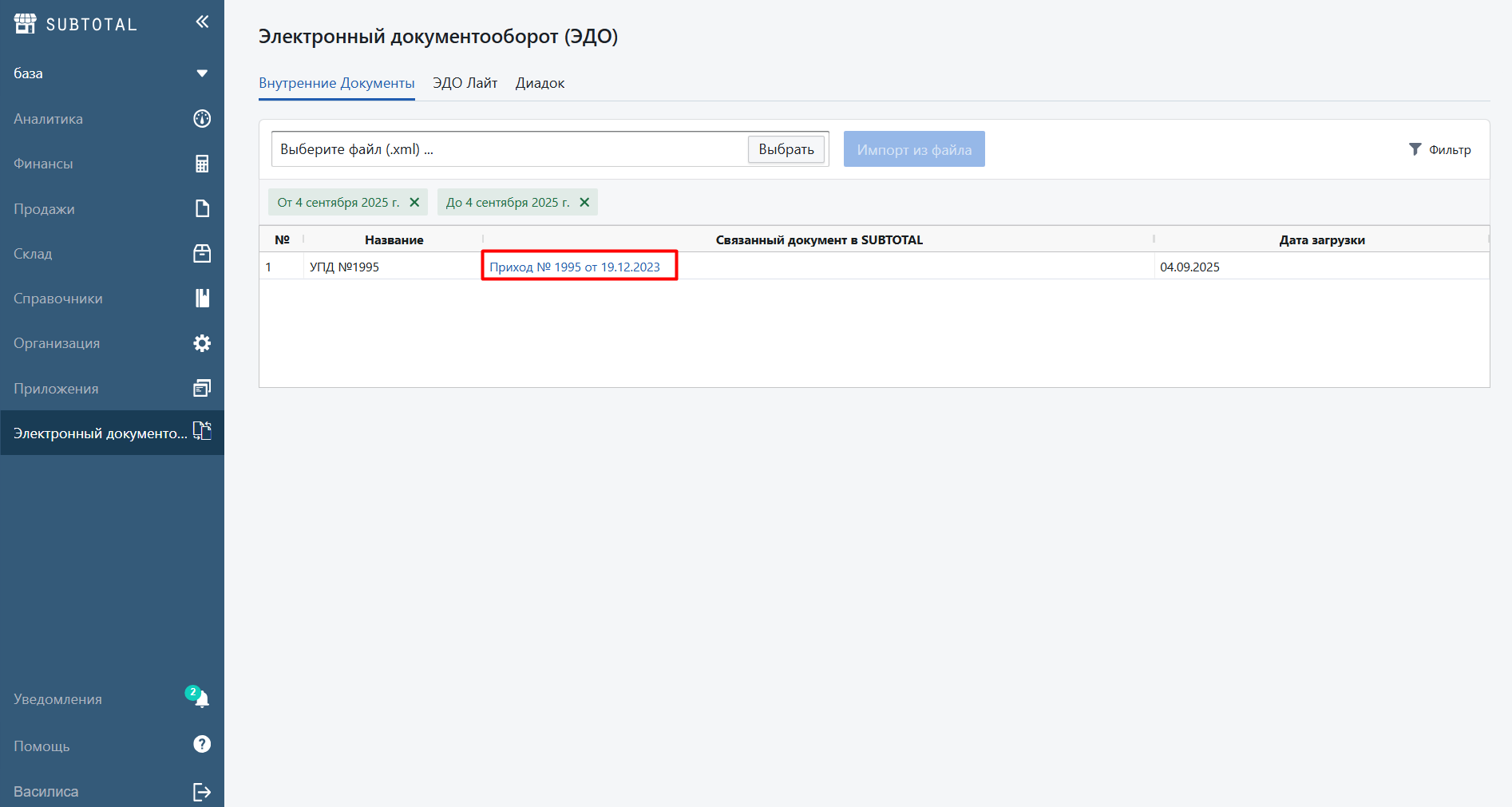
Task: Open Finances via the calculator icon
Action: (x=202, y=164)
